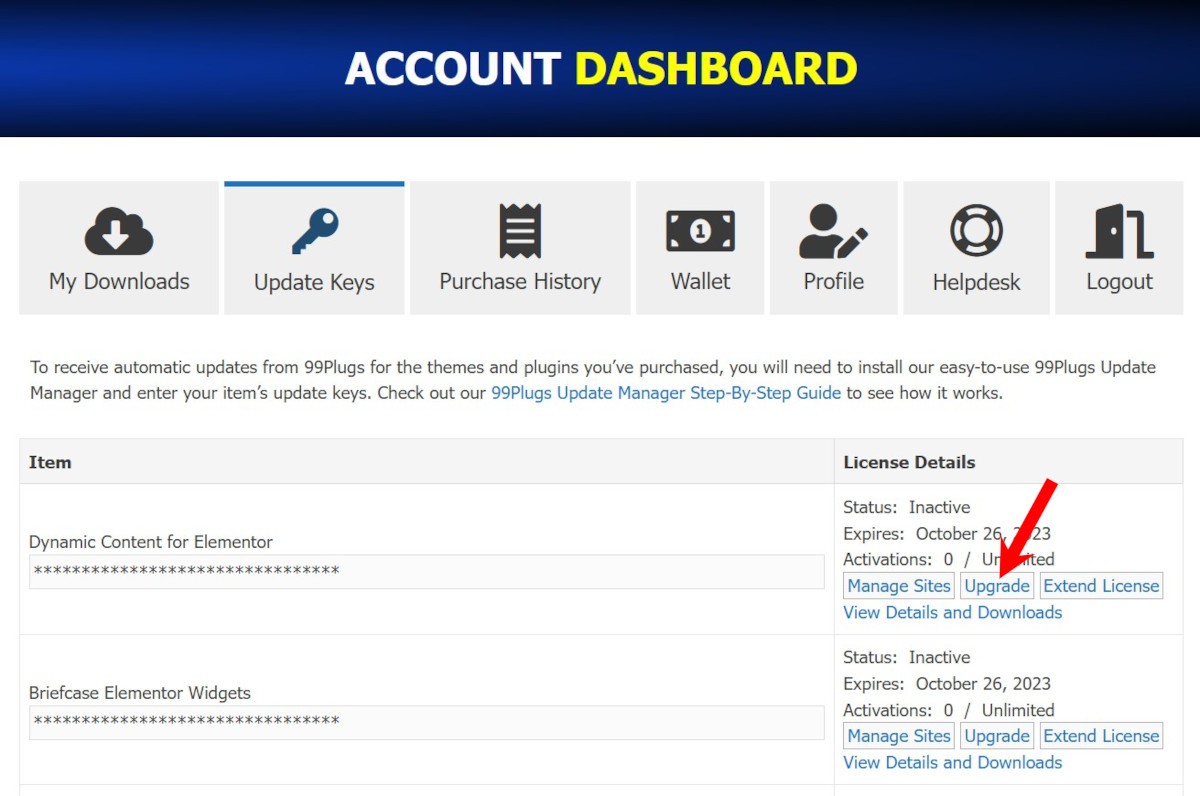
Task: Extend License for Dynamic Content for Elementor
Action: coord(1101,586)
